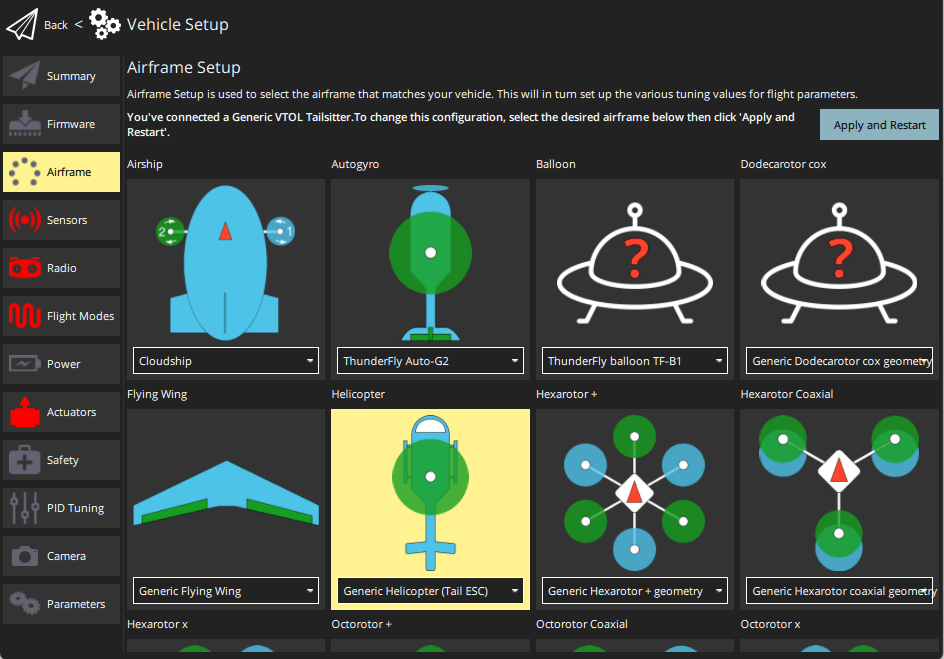Select the Radio controller icon
The image size is (944, 659).
24,268
